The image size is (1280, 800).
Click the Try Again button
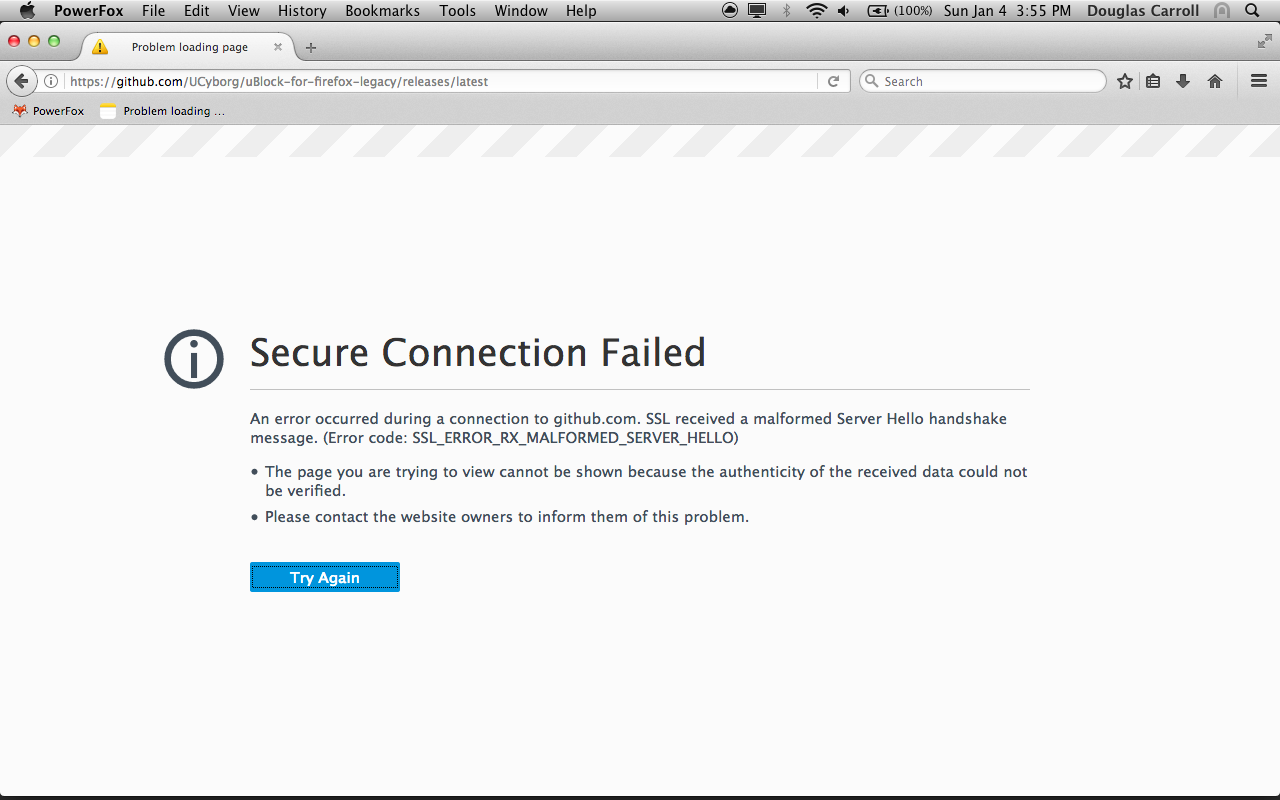(324, 576)
